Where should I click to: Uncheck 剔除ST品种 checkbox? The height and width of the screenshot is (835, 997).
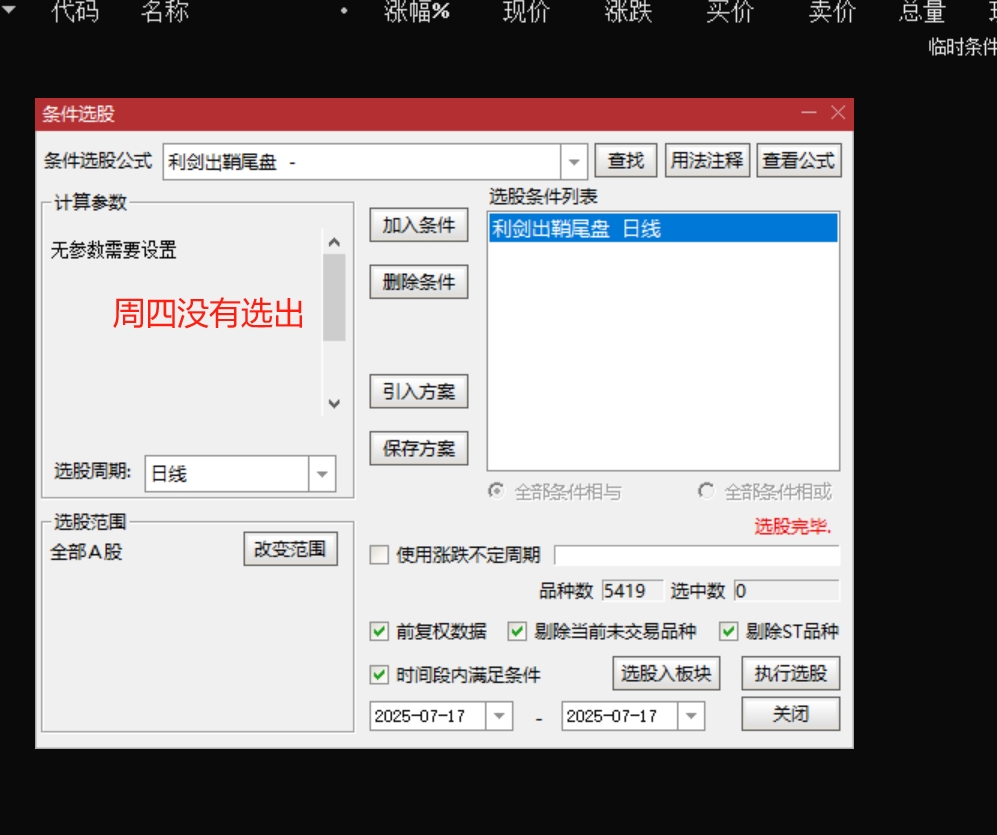729,631
